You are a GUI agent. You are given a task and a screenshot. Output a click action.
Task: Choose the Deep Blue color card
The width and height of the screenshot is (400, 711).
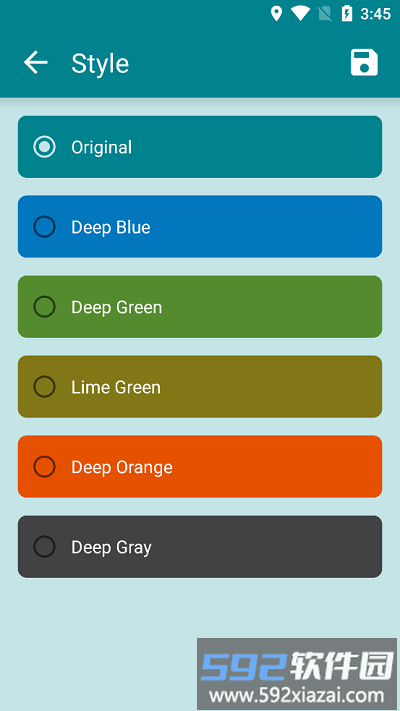[x=200, y=227]
